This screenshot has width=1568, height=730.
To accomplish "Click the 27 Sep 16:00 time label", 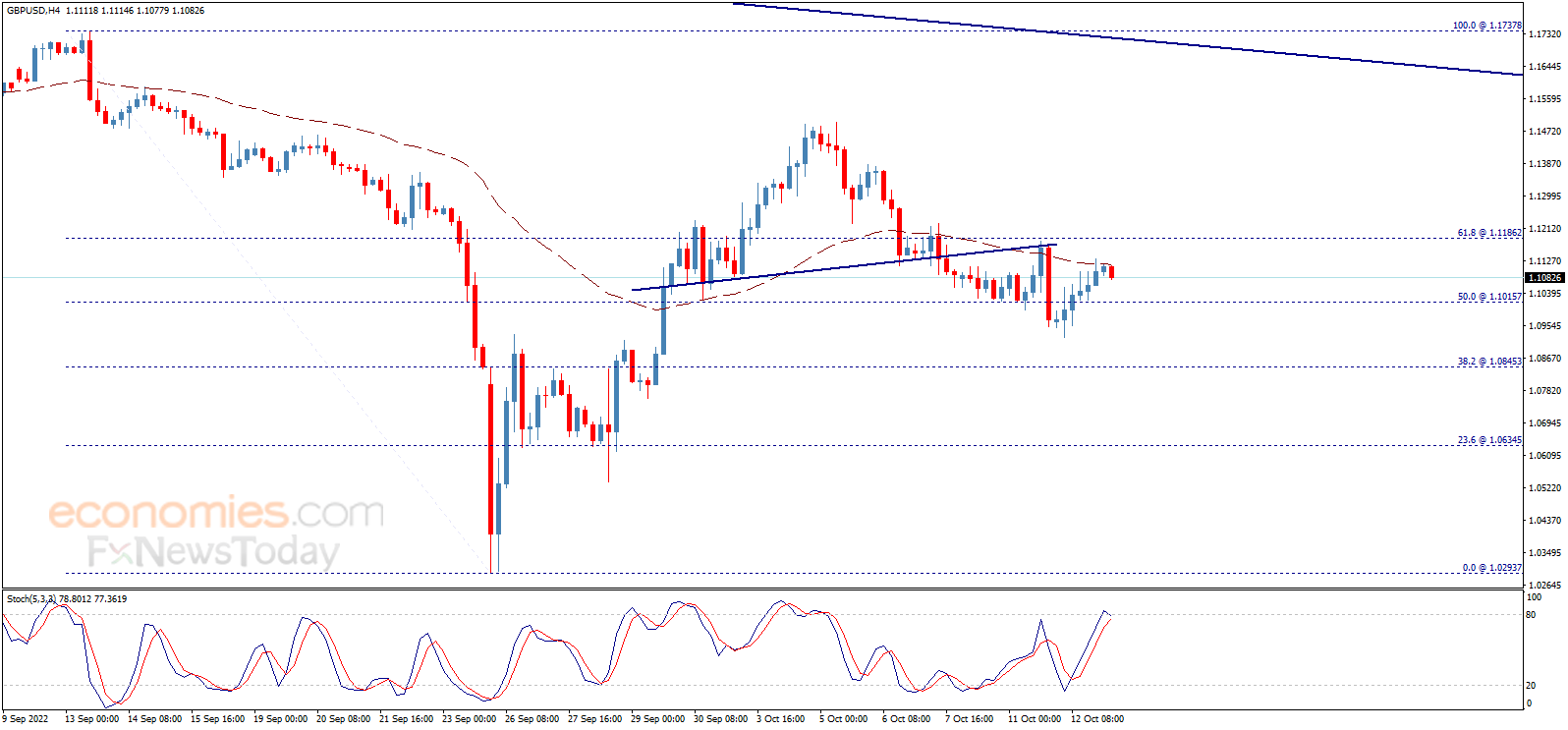I will 594,719.
